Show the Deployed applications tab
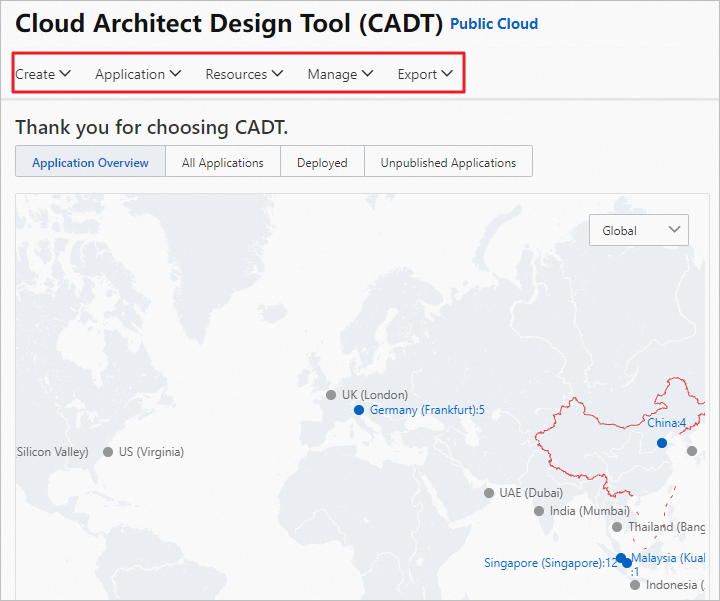Viewport: 720px width, 601px height. pos(322,162)
